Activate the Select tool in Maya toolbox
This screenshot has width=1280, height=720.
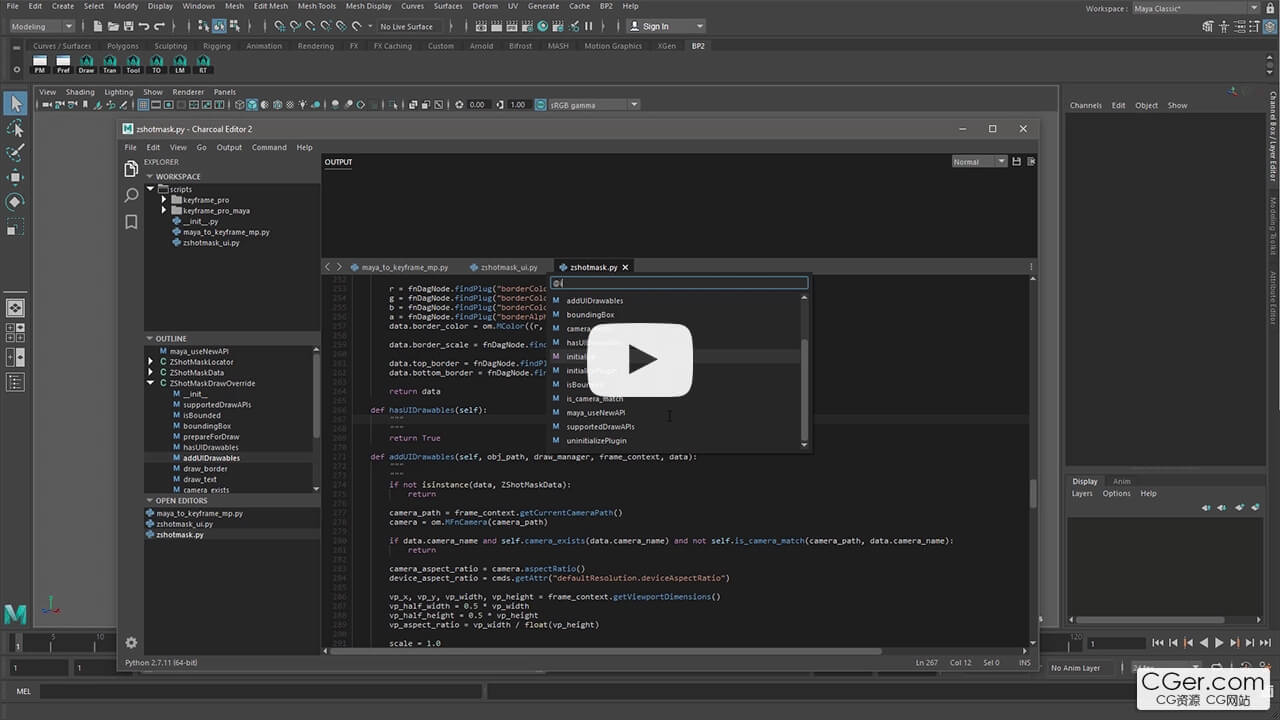pos(15,104)
